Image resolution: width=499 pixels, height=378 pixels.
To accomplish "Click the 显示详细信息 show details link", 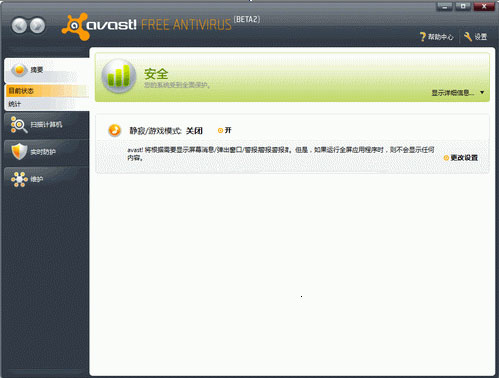I will click(453, 93).
